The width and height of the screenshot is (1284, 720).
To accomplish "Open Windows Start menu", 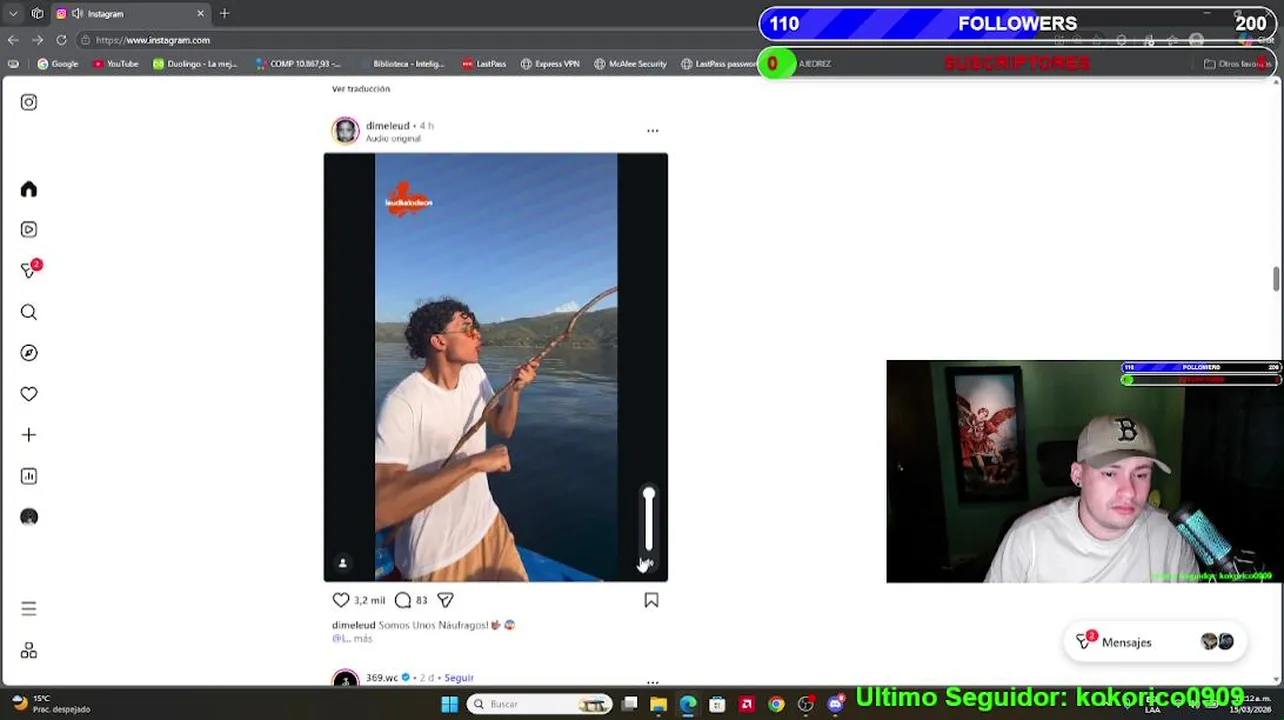I will click(449, 704).
